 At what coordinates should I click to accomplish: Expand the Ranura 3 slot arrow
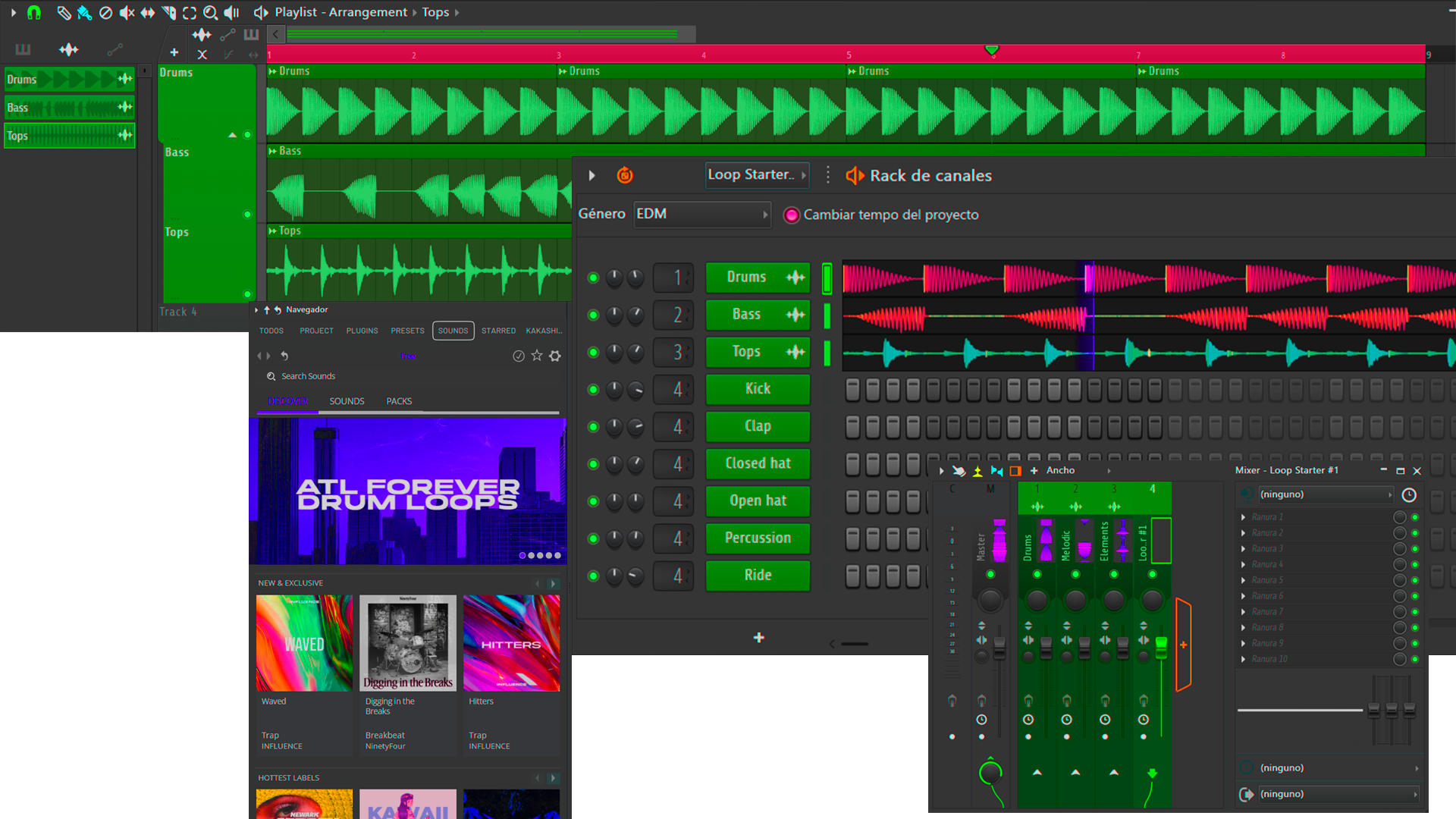pos(1243,549)
